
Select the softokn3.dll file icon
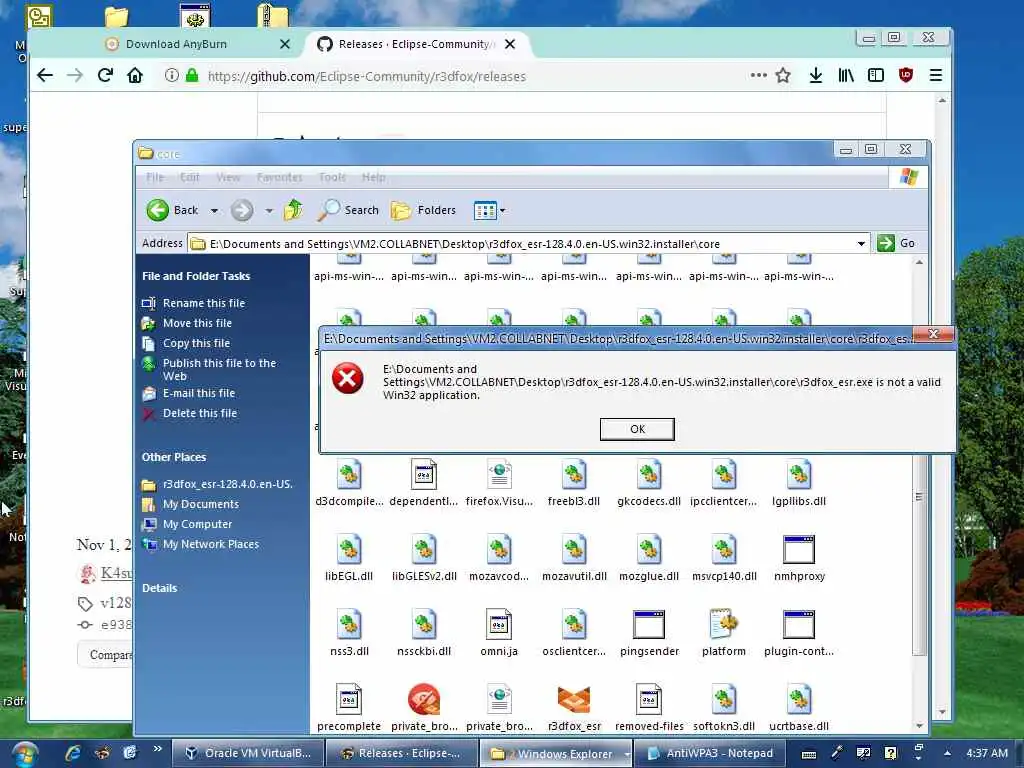click(x=724, y=699)
